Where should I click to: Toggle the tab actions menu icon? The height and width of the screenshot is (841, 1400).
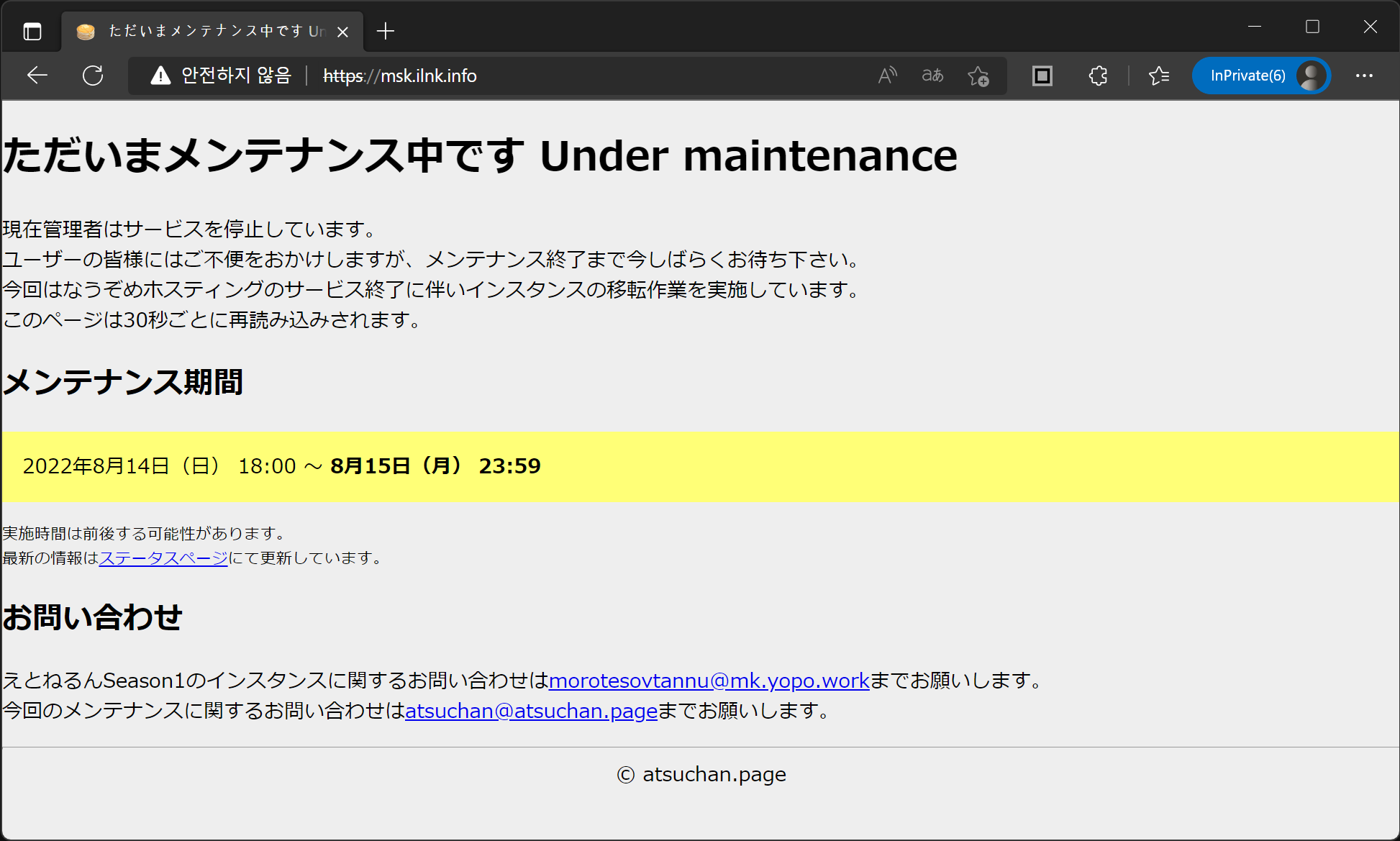click(32, 31)
